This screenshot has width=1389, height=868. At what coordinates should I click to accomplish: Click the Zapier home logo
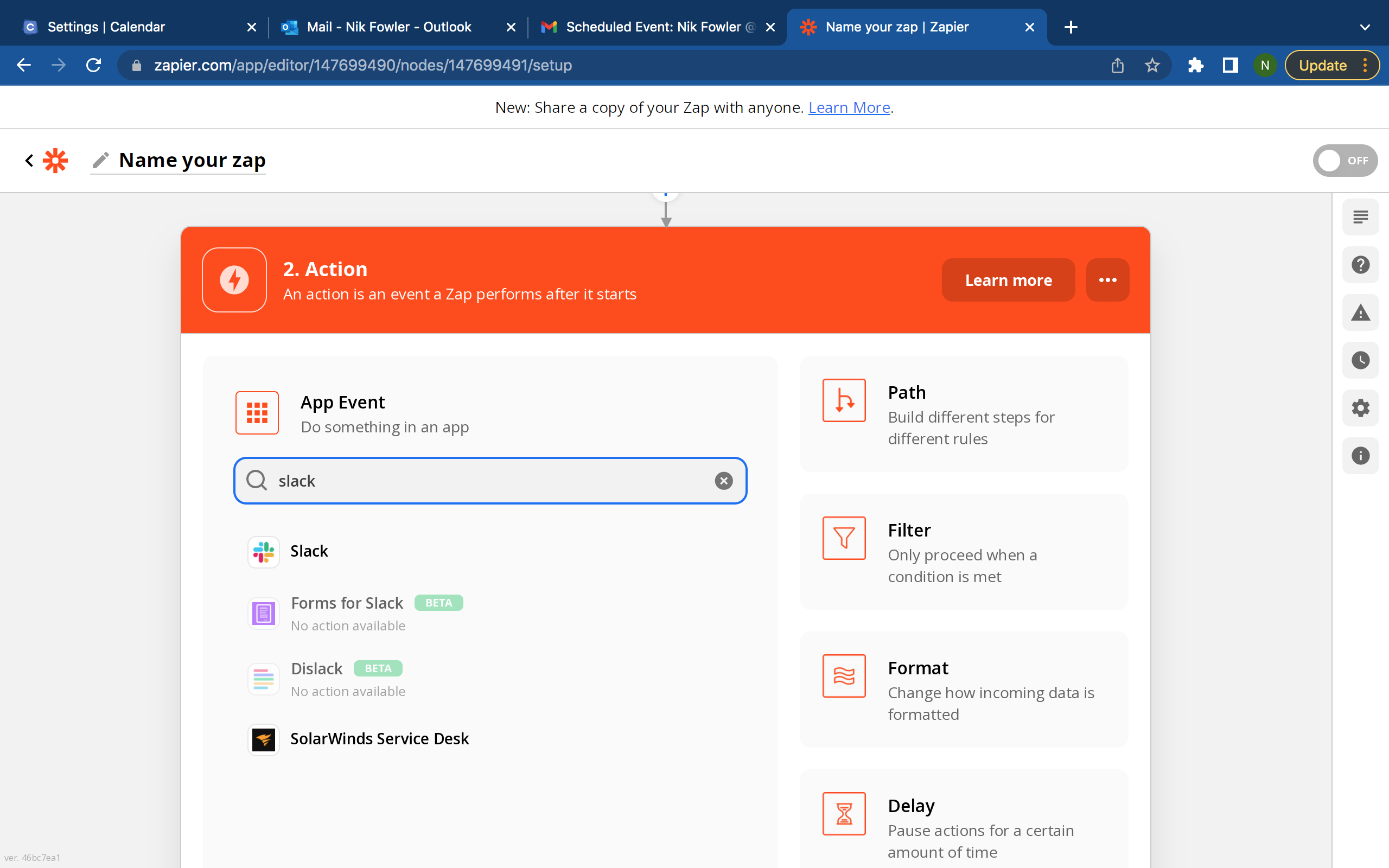click(x=55, y=160)
